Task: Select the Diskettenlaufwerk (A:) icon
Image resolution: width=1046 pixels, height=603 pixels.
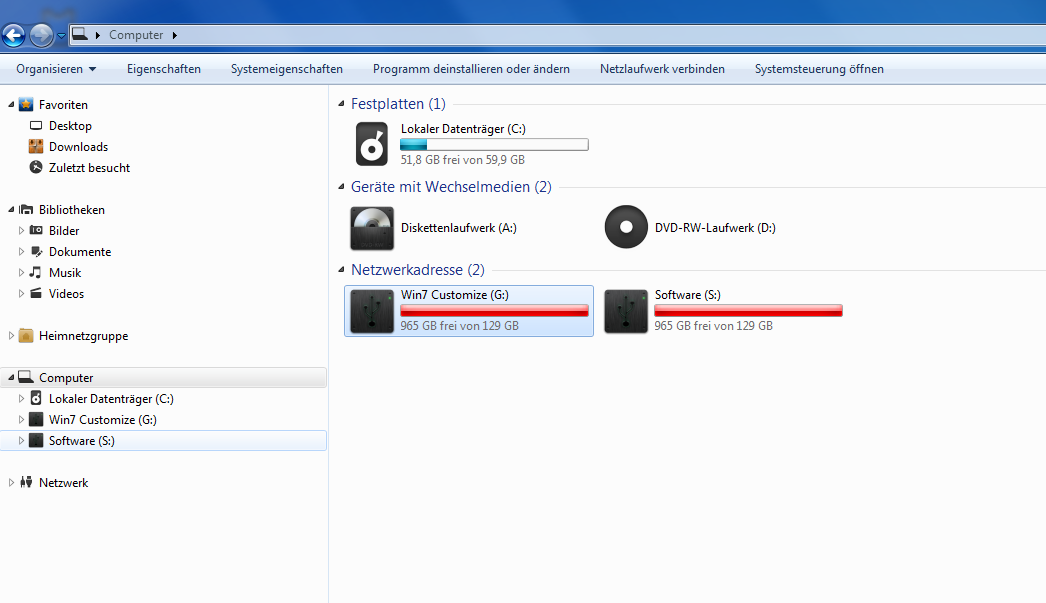Action: [x=372, y=228]
